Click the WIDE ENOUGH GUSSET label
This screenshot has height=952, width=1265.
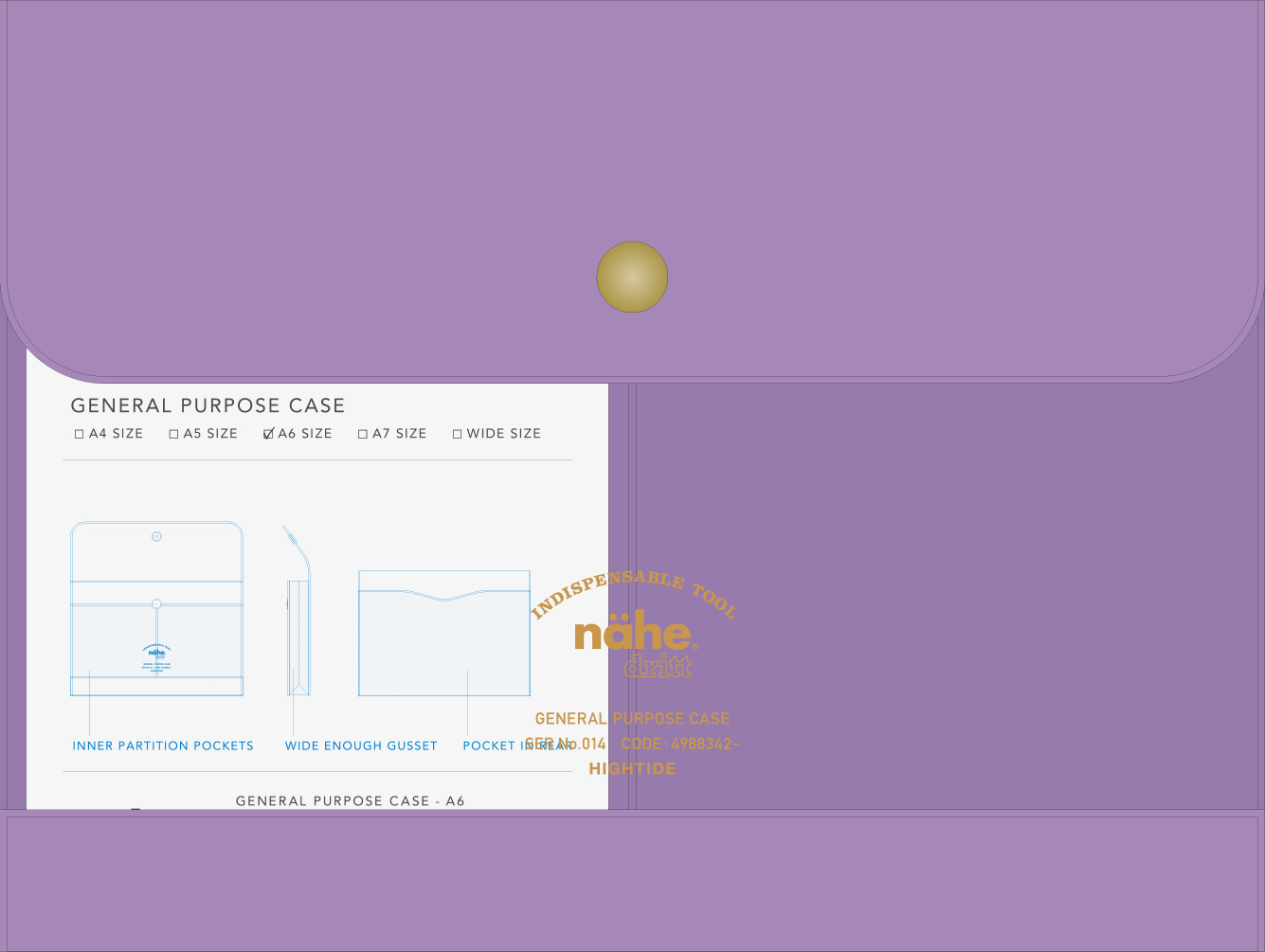click(361, 745)
